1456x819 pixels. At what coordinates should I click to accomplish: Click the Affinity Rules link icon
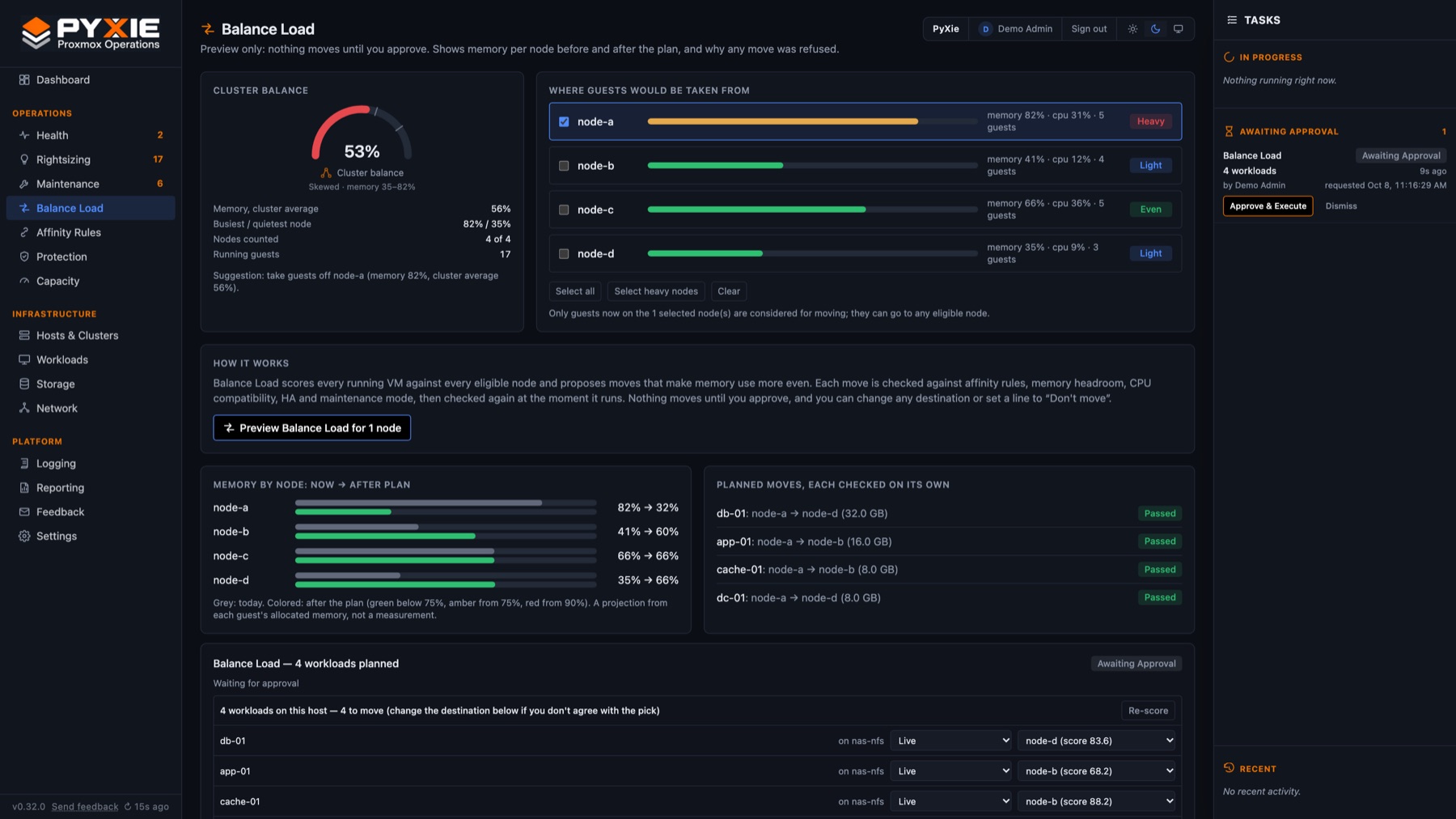pos(24,232)
